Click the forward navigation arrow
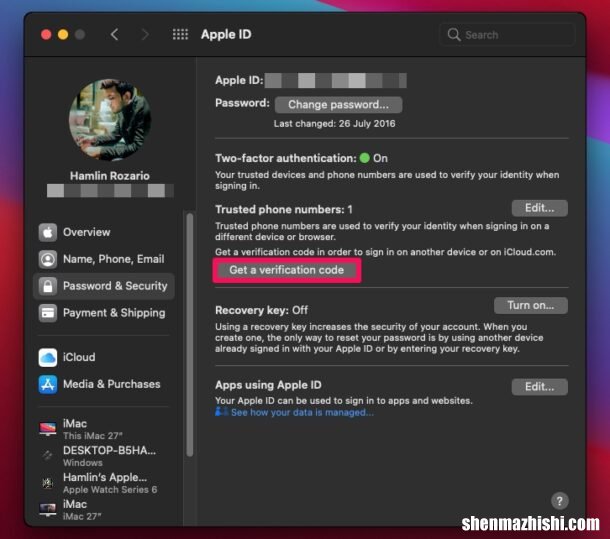Image resolution: width=610 pixels, height=539 pixels. coord(145,35)
